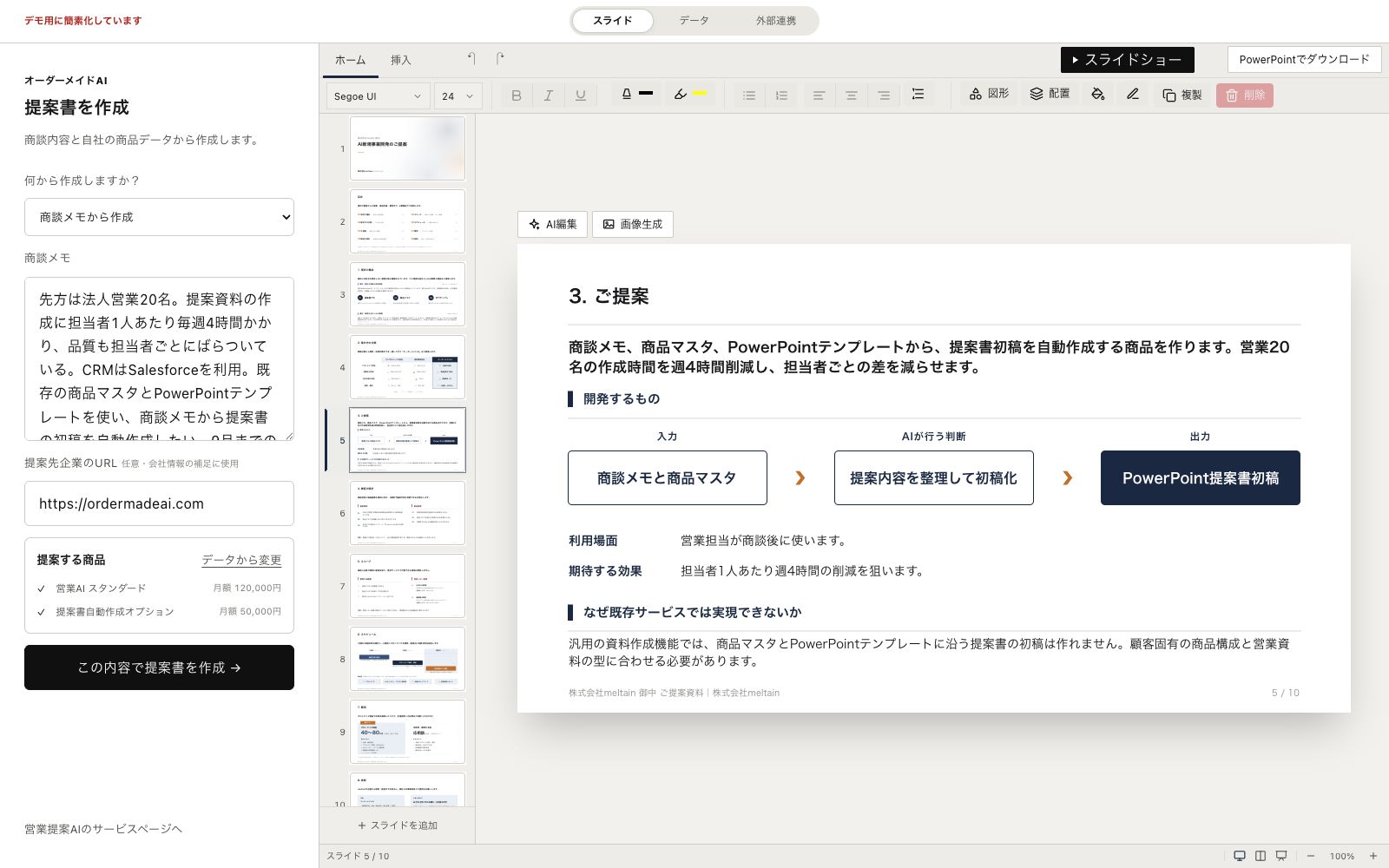
Task: Toggle bold formatting
Action: [x=517, y=95]
